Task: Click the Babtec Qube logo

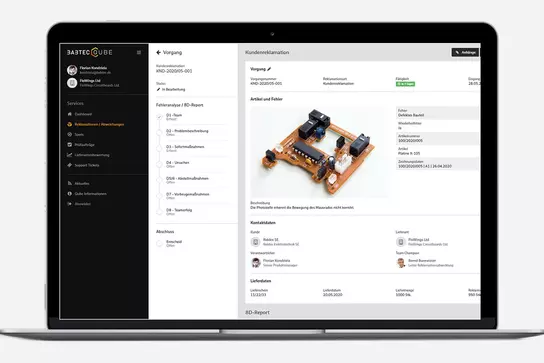Action: click(90, 52)
